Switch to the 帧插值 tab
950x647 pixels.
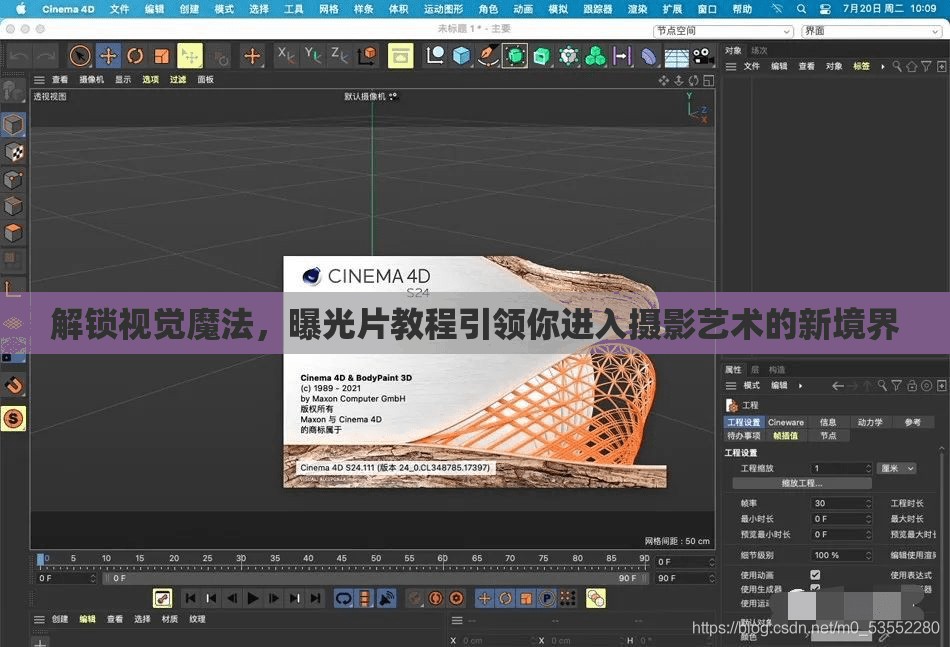(786, 436)
